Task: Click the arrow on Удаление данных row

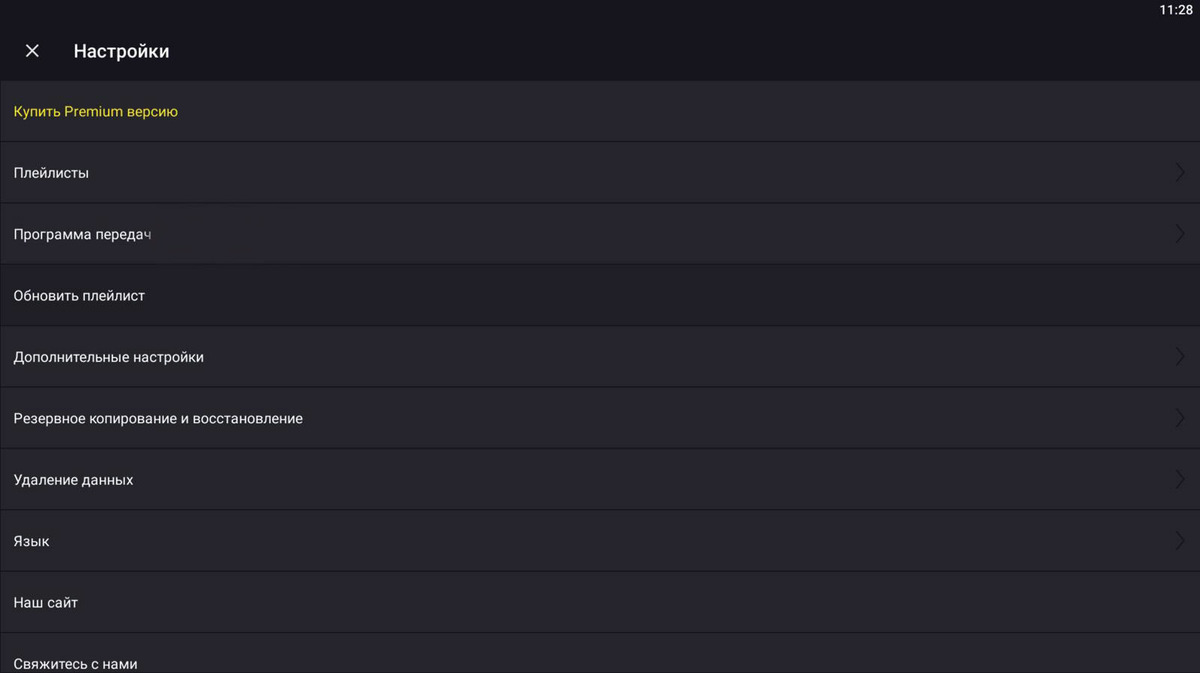Action: pyautogui.click(x=1180, y=480)
